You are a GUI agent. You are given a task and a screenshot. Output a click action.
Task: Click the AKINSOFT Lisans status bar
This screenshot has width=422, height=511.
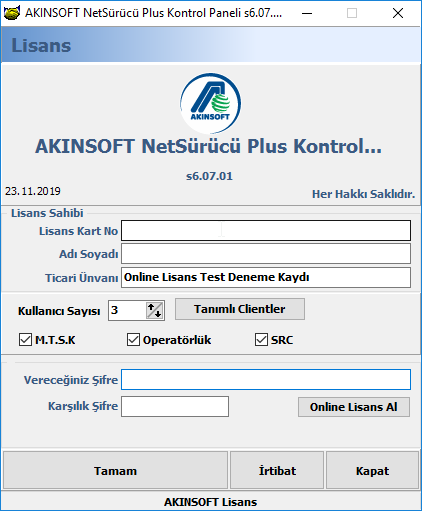point(211,502)
